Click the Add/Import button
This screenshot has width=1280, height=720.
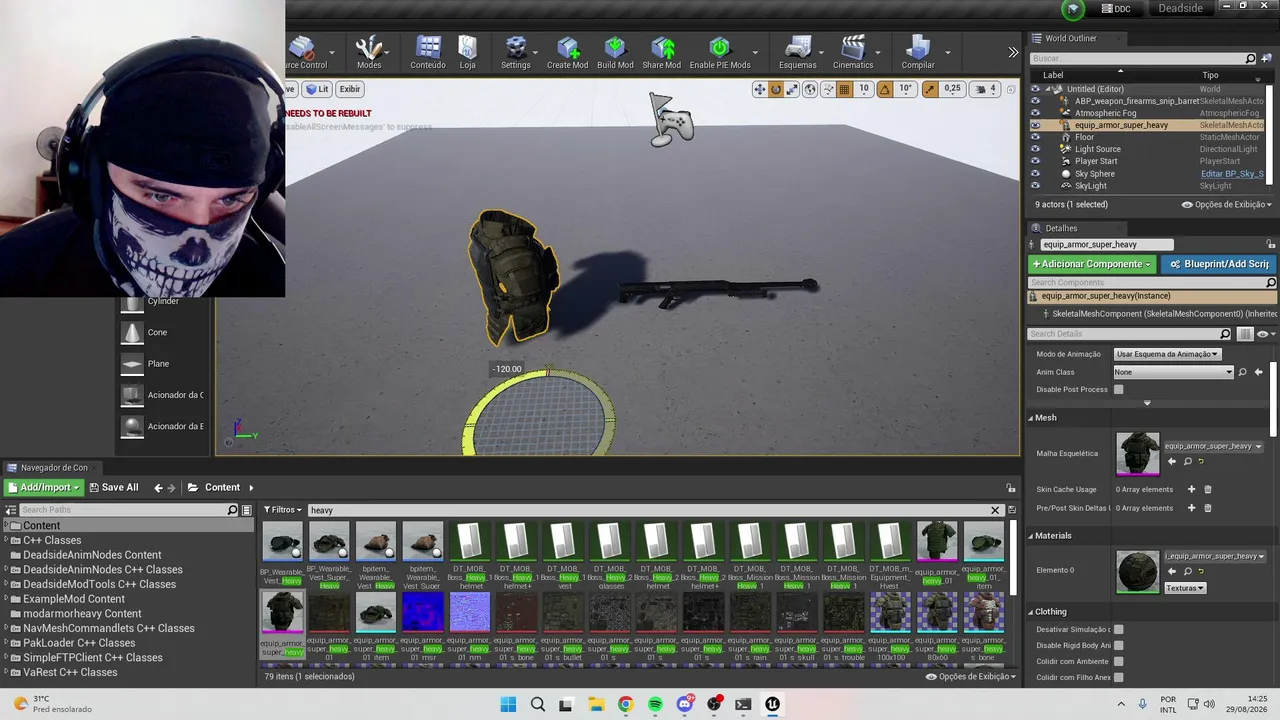pos(43,488)
